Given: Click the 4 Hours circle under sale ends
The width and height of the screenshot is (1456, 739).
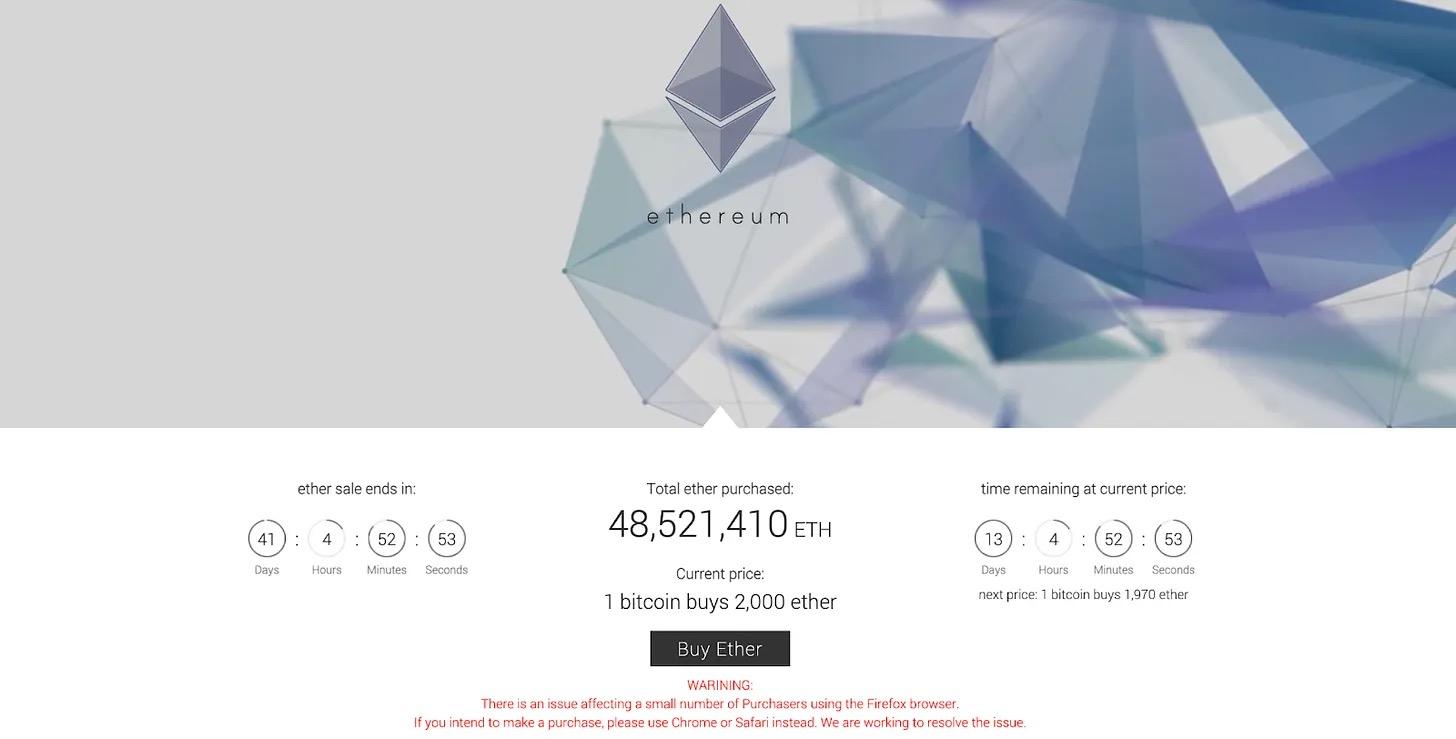Looking at the screenshot, I should [327, 539].
